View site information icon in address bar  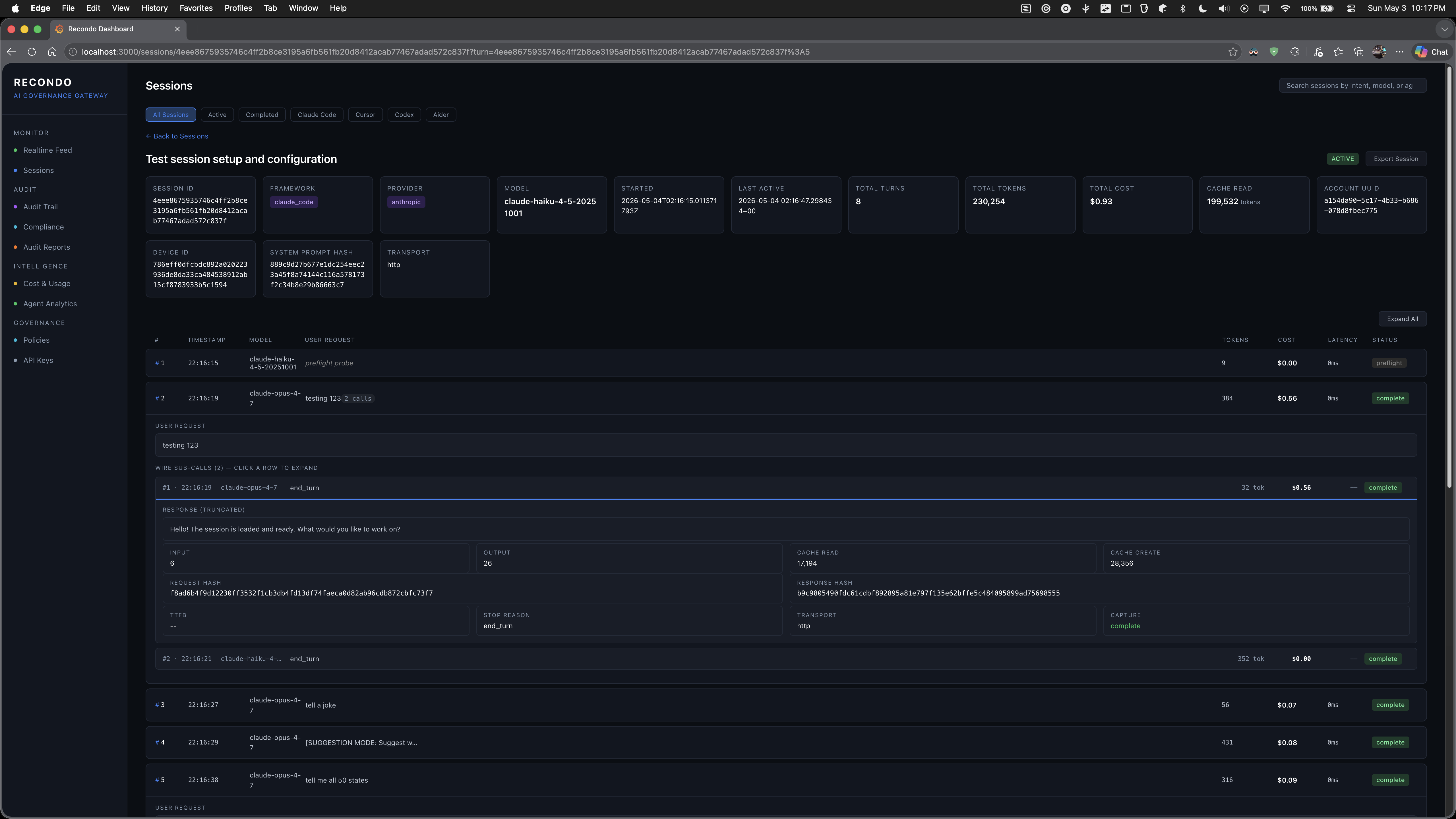[73, 51]
